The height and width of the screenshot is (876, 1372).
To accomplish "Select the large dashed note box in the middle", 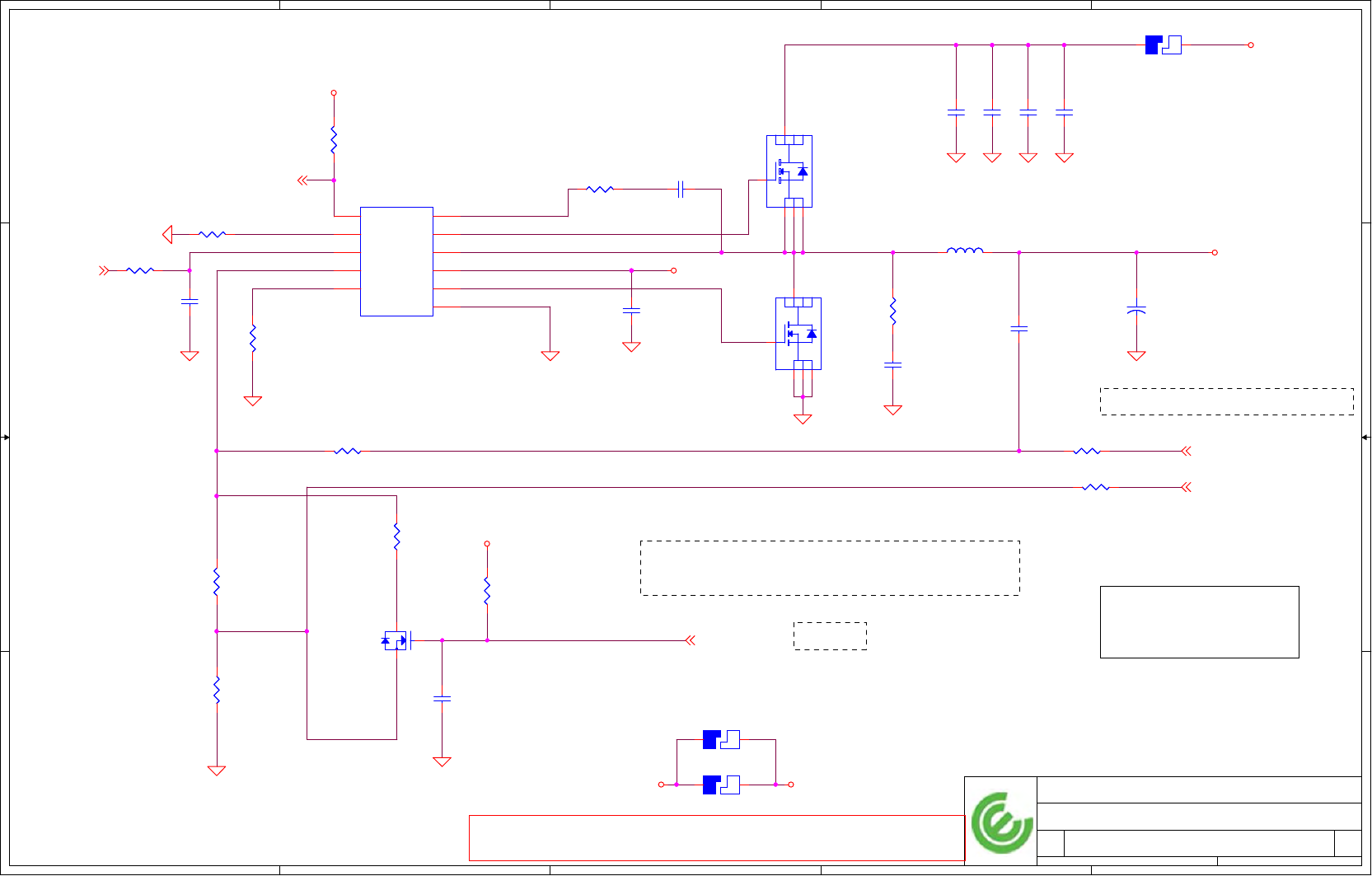I will 830,568.
